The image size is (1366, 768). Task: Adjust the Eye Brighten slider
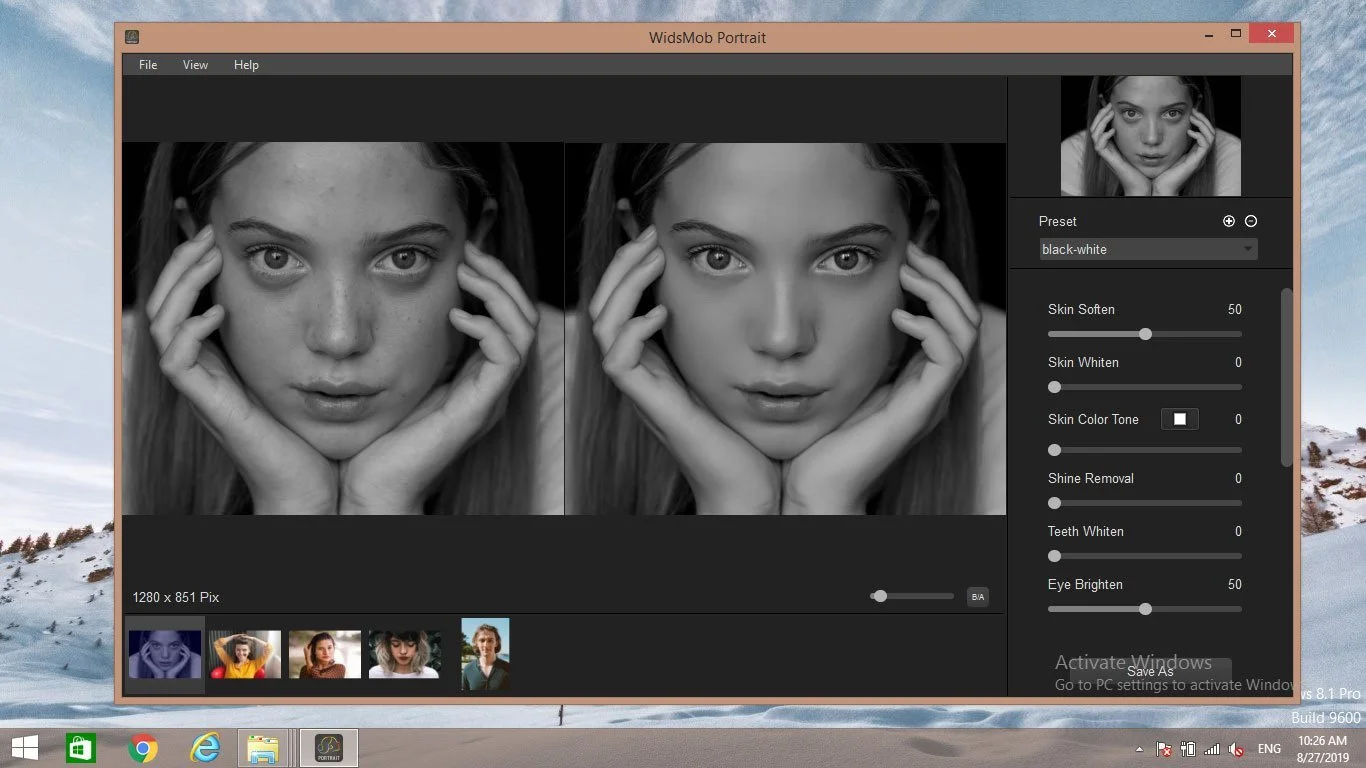[x=1144, y=609]
